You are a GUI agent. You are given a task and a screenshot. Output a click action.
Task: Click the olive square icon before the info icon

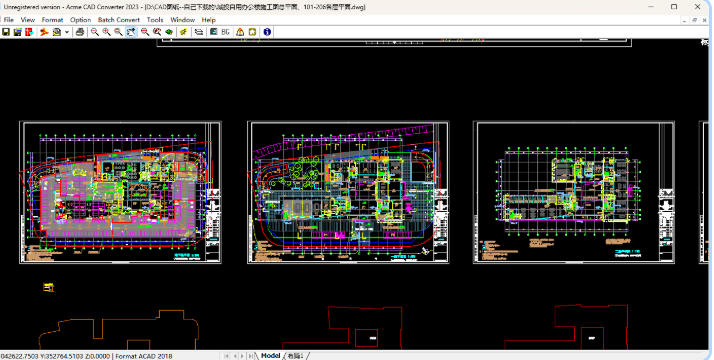pyautogui.click(x=252, y=32)
